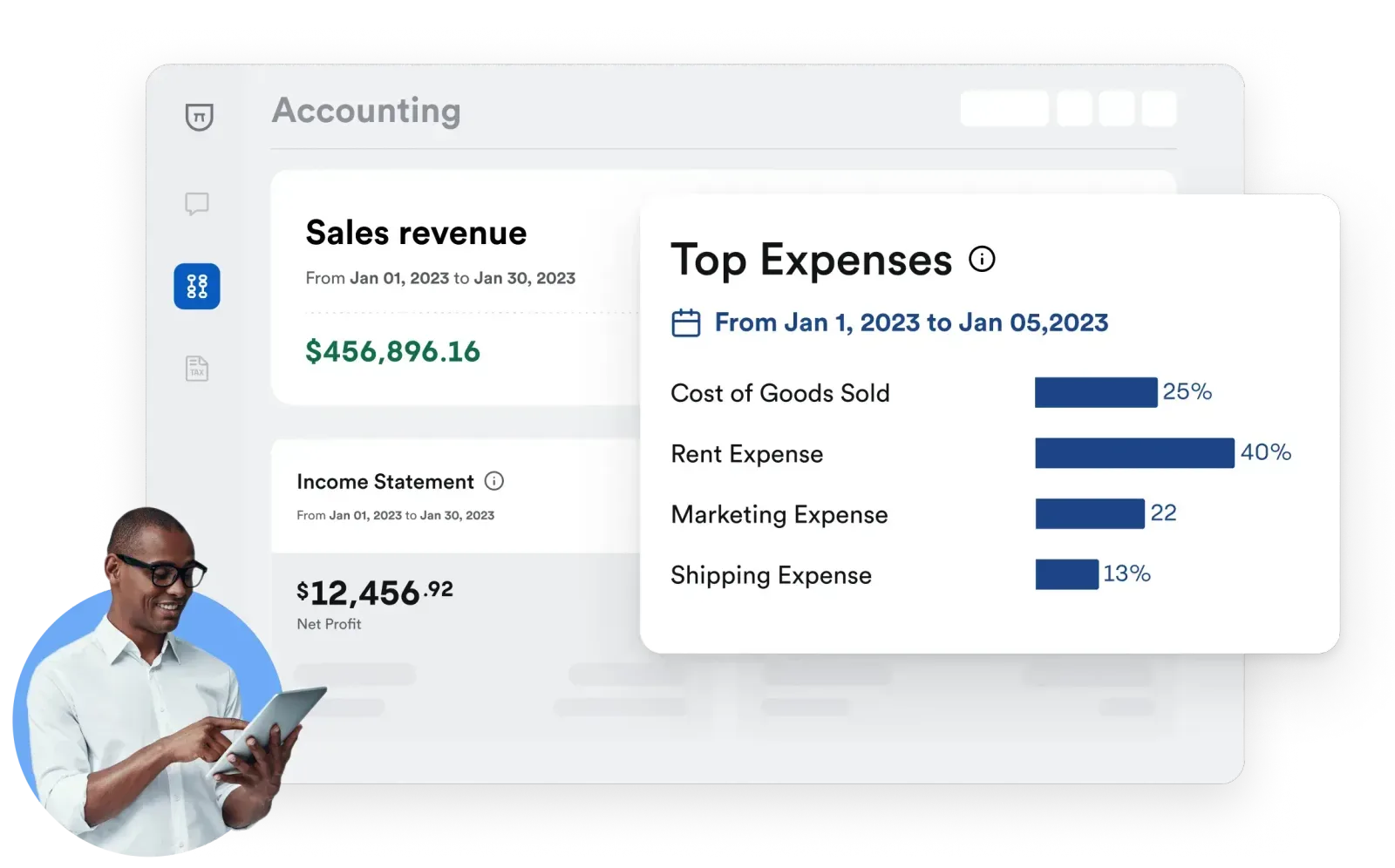Screen dimensions: 1395x868
Task: Click the 13% value label
Action: point(1126,573)
